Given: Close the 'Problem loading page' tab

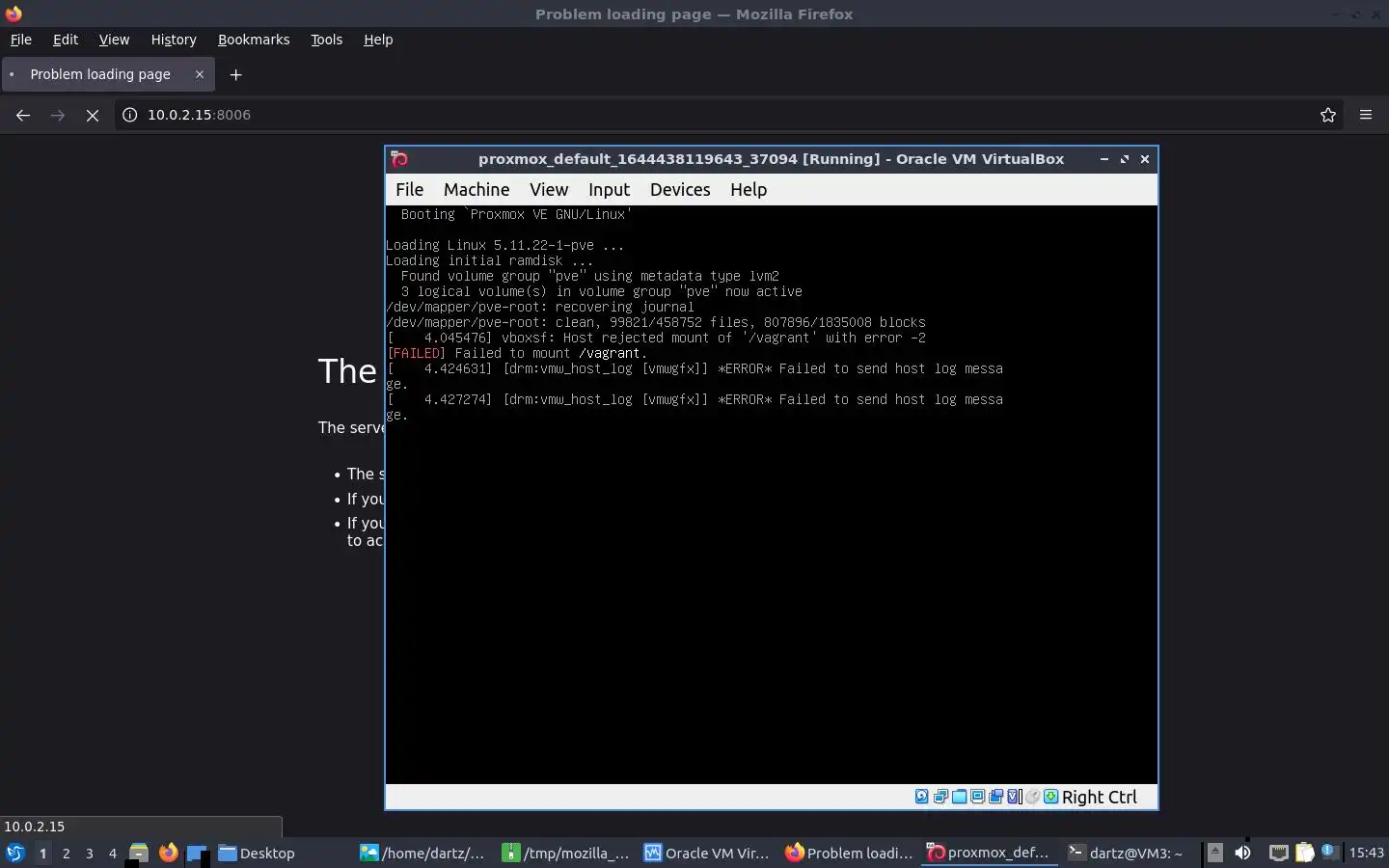Looking at the screenshot, I should [200, 74].
